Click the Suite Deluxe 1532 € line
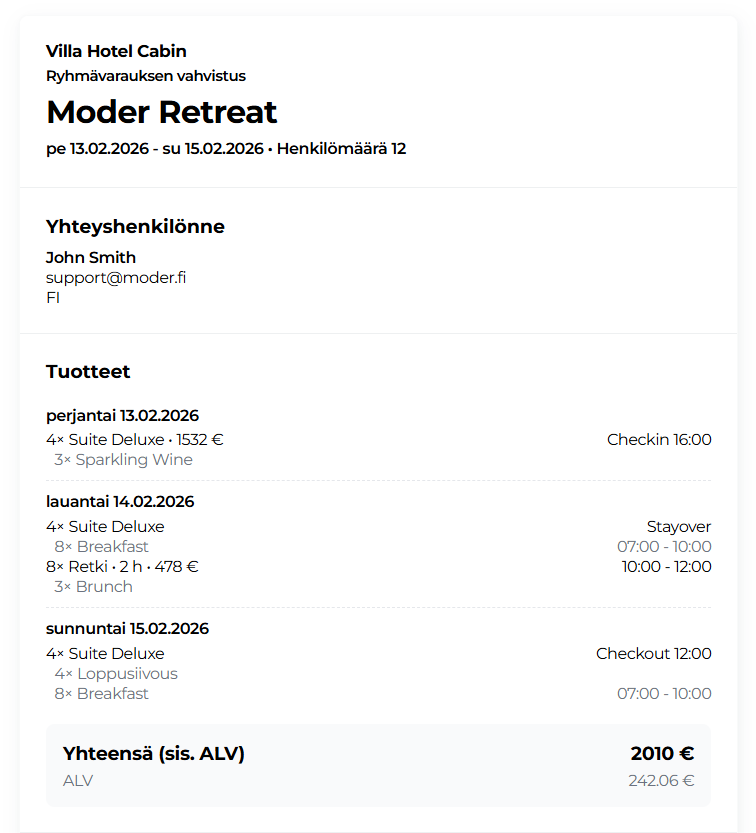This screenshot has width=756, height=833. tap(135, 439)
